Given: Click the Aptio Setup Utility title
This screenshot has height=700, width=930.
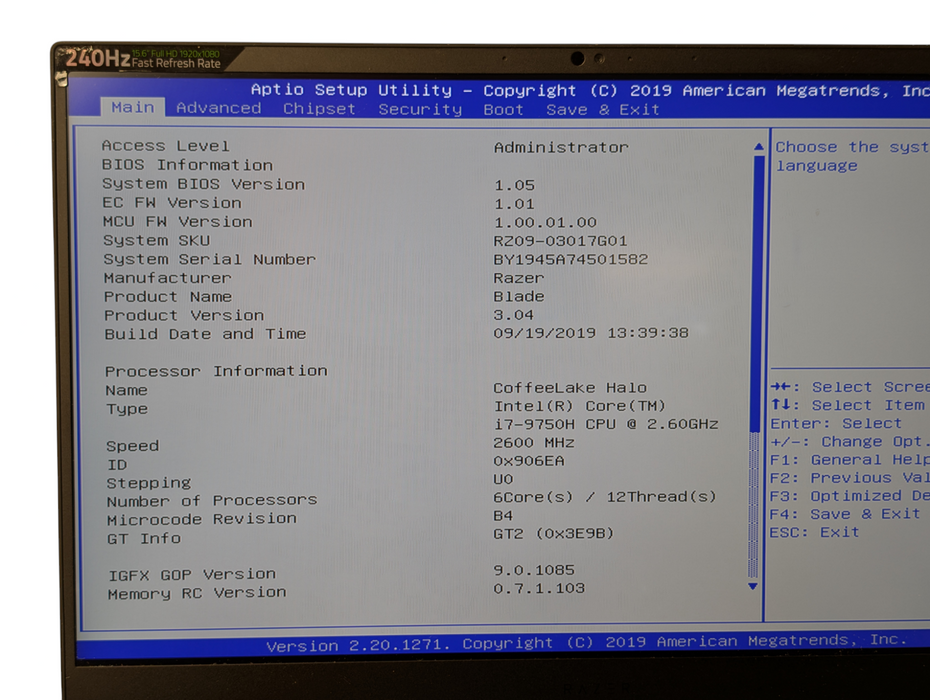Looking at the screenshot, I should (351, 90).
